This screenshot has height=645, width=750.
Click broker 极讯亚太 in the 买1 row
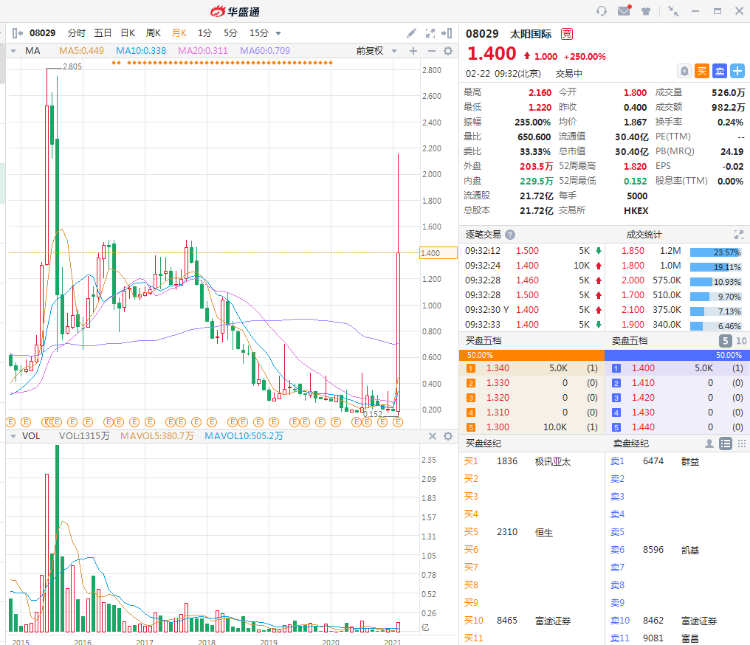pos(552,462)
